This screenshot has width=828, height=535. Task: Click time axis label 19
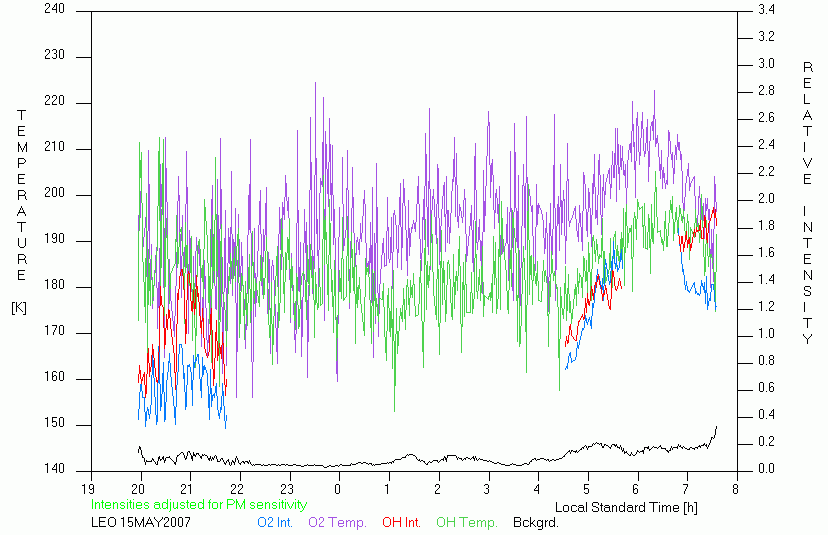click(x=88, y=489)
